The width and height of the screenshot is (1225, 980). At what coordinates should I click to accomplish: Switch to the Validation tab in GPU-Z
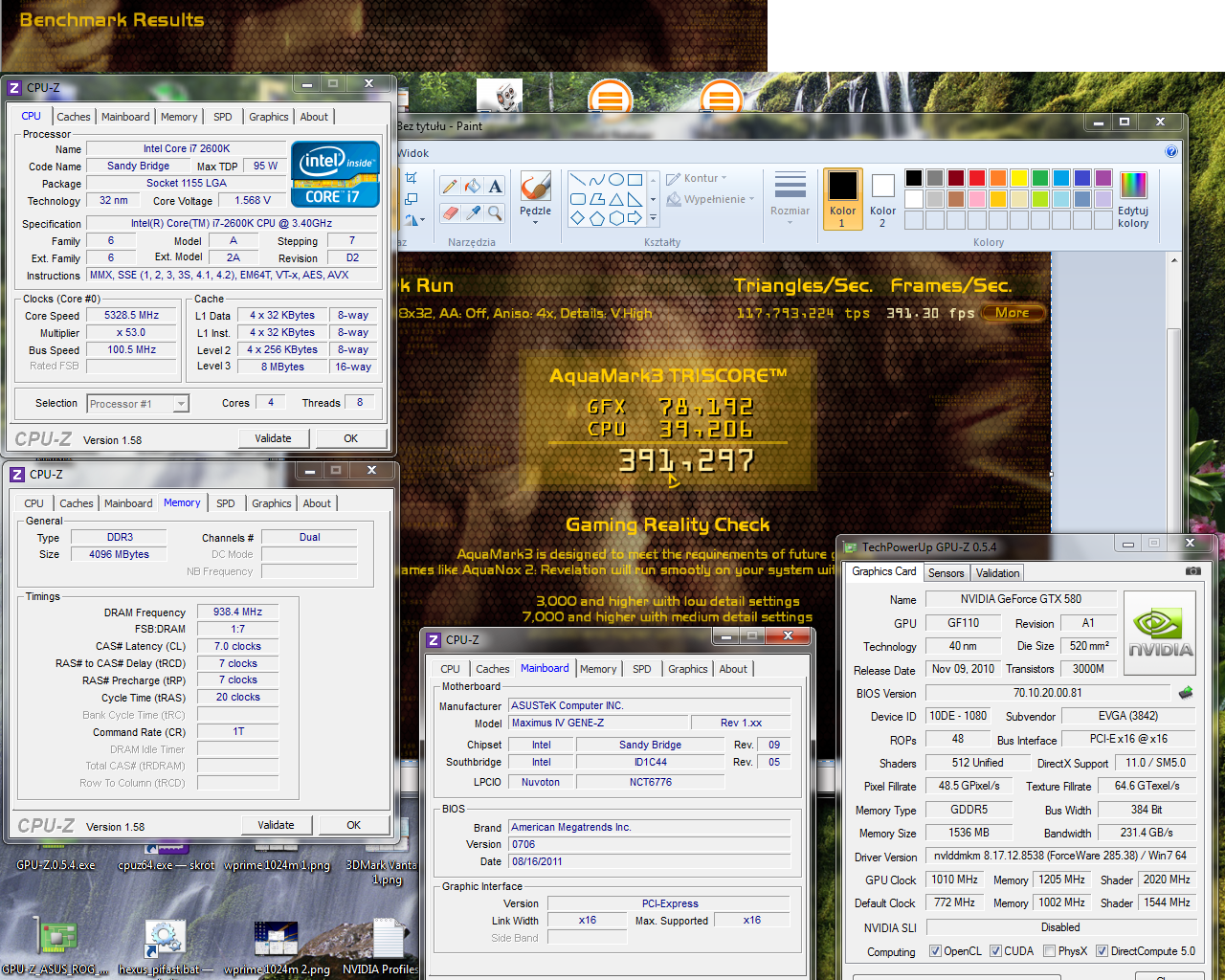click(x=997, y=573)
